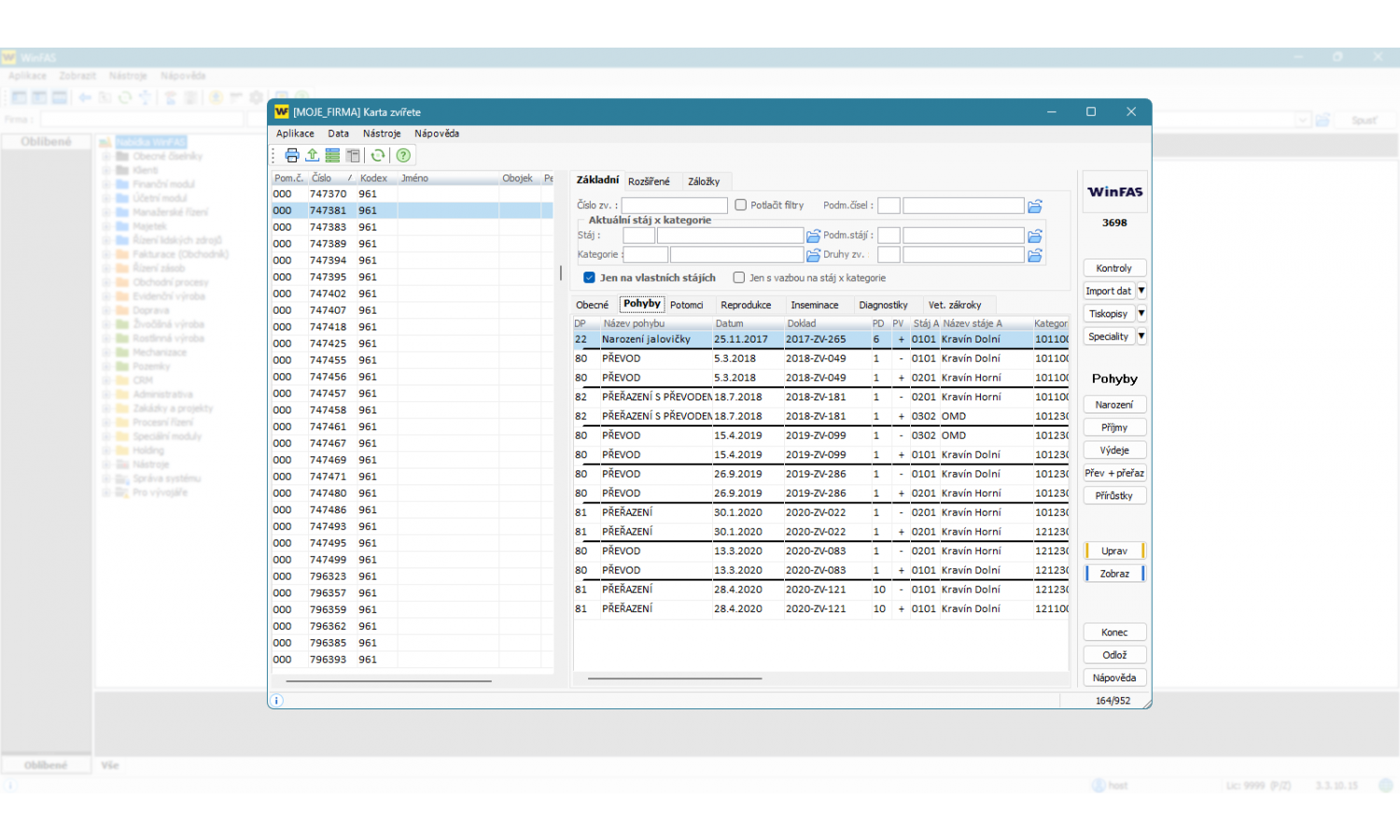Click the printer icon in the toolbar

292,156
